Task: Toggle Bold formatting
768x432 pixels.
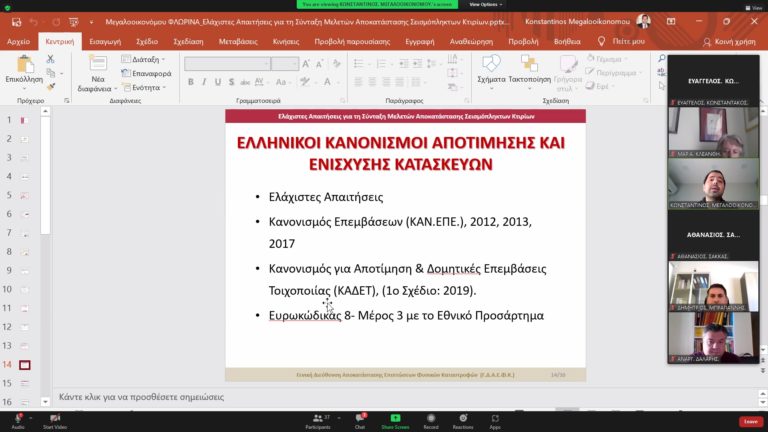Action: point(191,82)
